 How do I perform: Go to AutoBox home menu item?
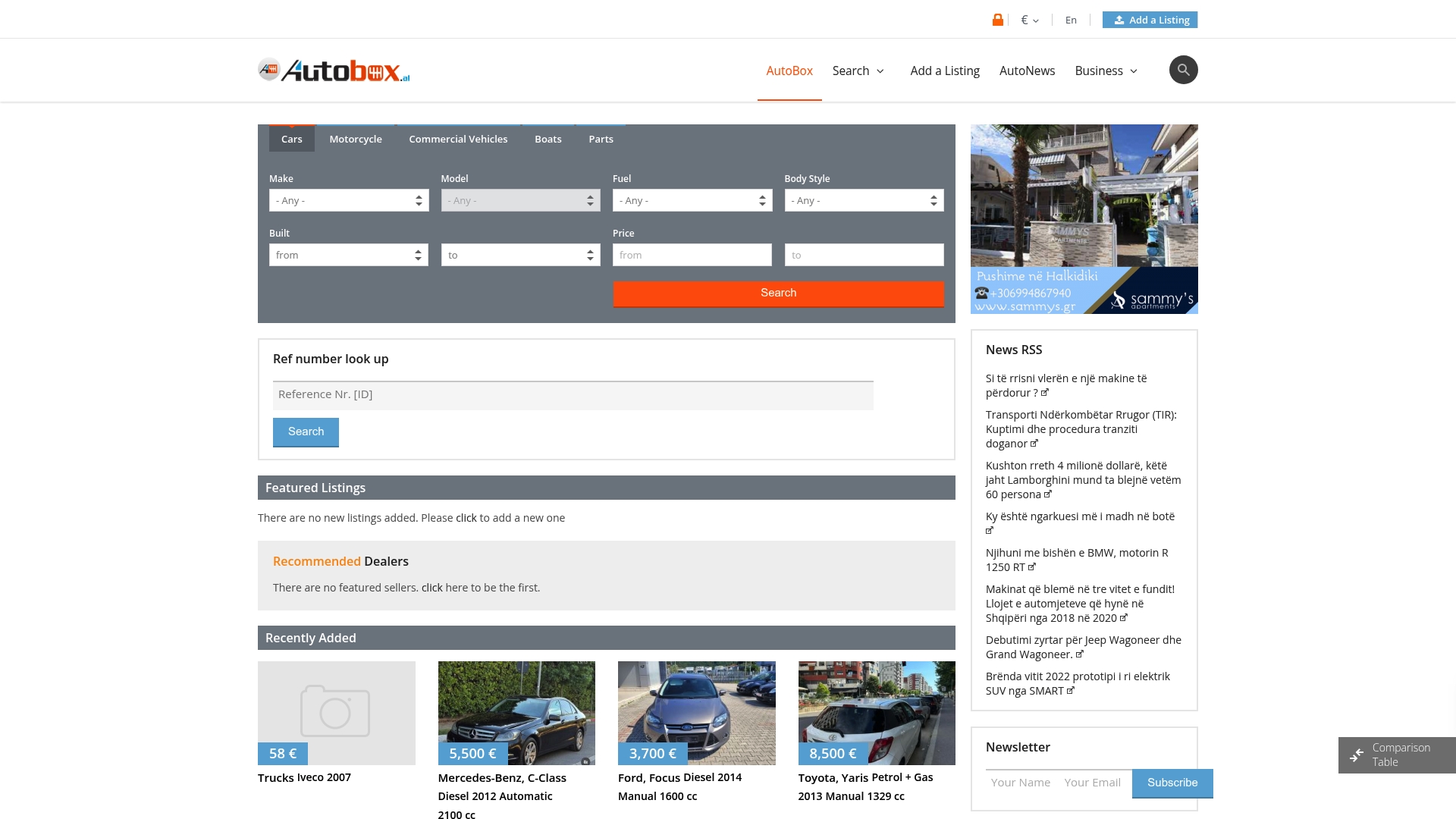click(x=789, y=71)
